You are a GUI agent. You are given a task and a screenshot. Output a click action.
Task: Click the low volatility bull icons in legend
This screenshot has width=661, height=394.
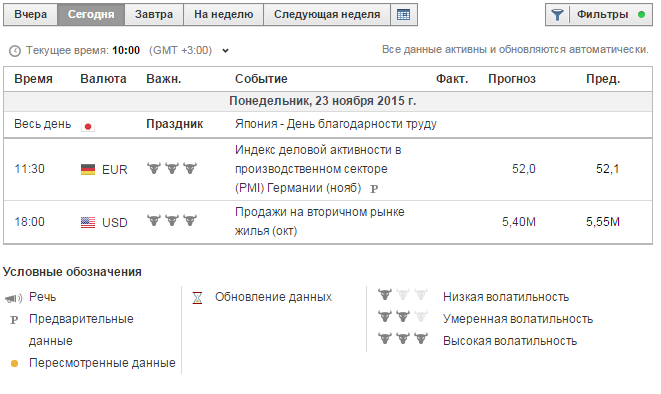tap(403, 294)
